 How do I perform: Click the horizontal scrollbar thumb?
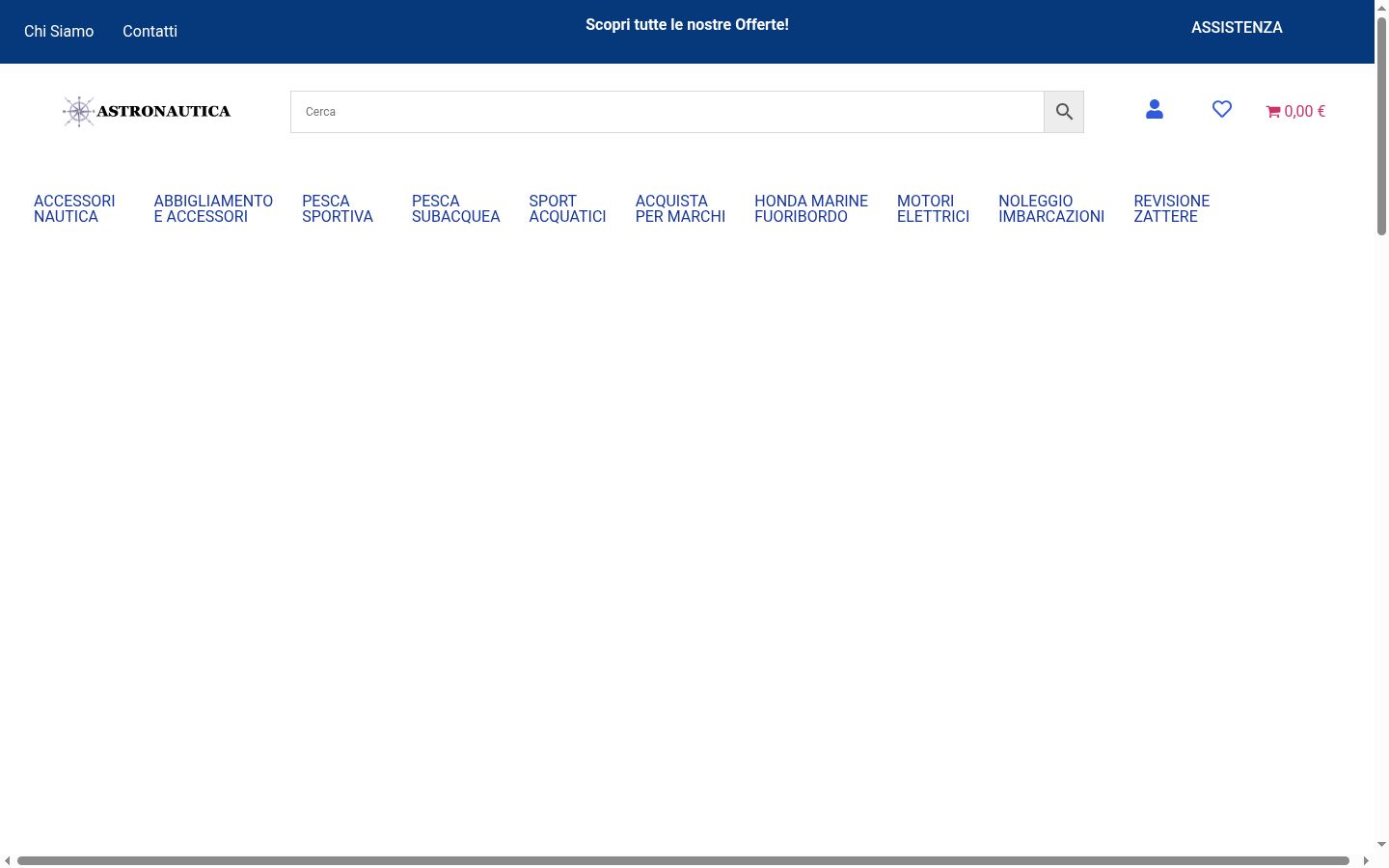(x=683, y=860)
